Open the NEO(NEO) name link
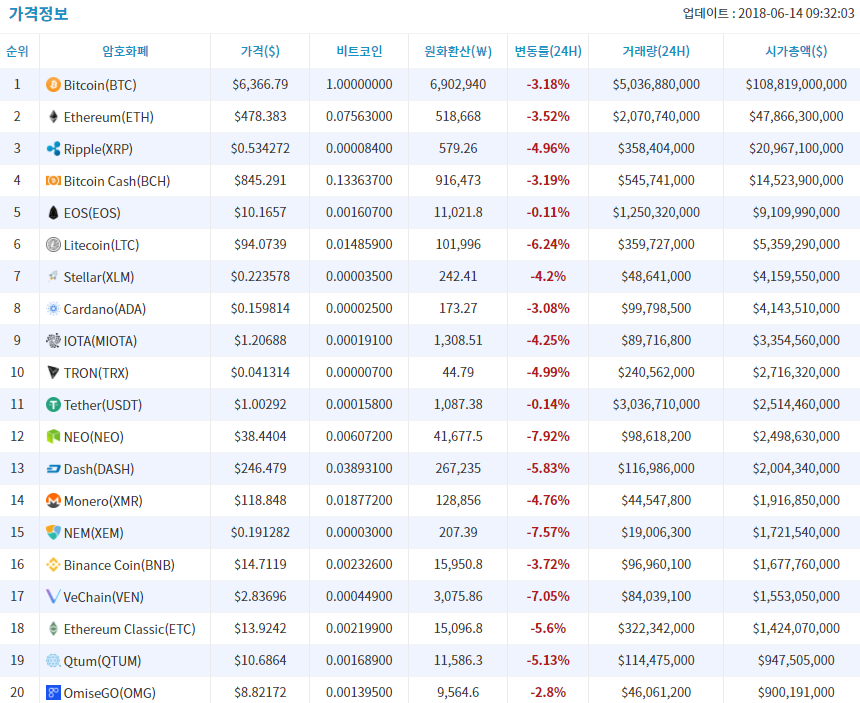 coord(94,437)
